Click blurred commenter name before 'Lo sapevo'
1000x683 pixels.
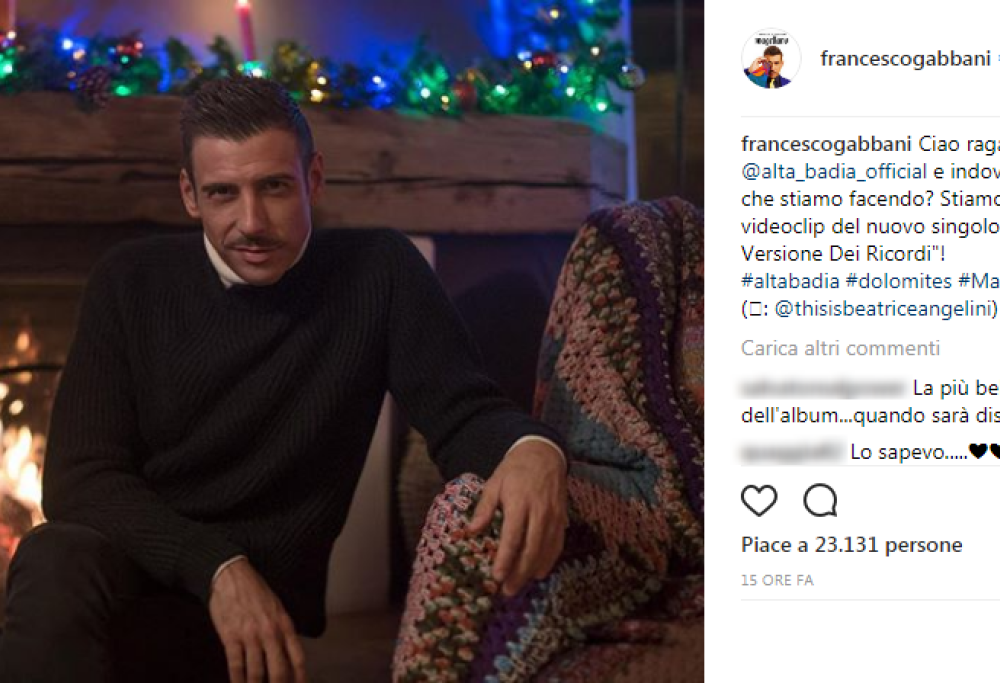[x=791, y=452]
